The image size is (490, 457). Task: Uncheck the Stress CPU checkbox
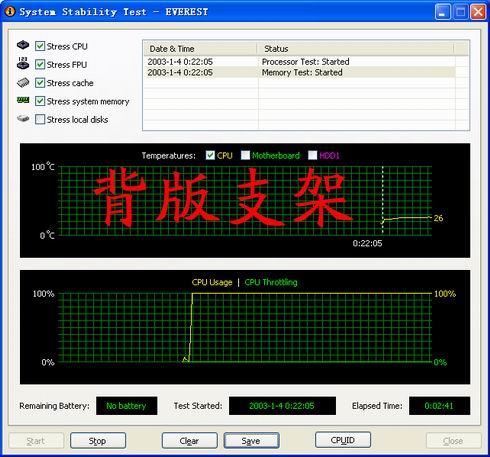[40, 46]
